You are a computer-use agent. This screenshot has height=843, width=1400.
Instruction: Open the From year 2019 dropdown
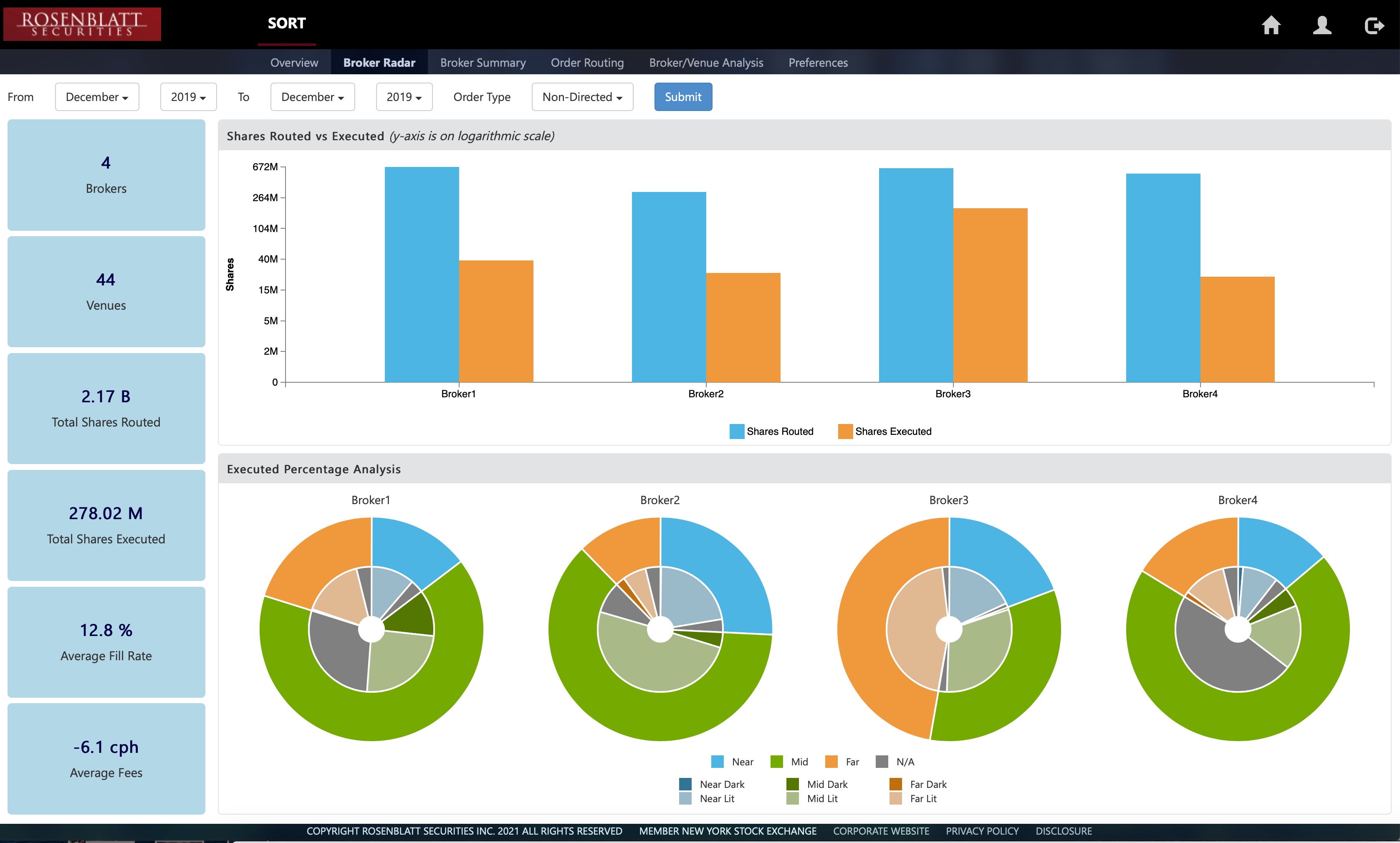pos(188,96)
